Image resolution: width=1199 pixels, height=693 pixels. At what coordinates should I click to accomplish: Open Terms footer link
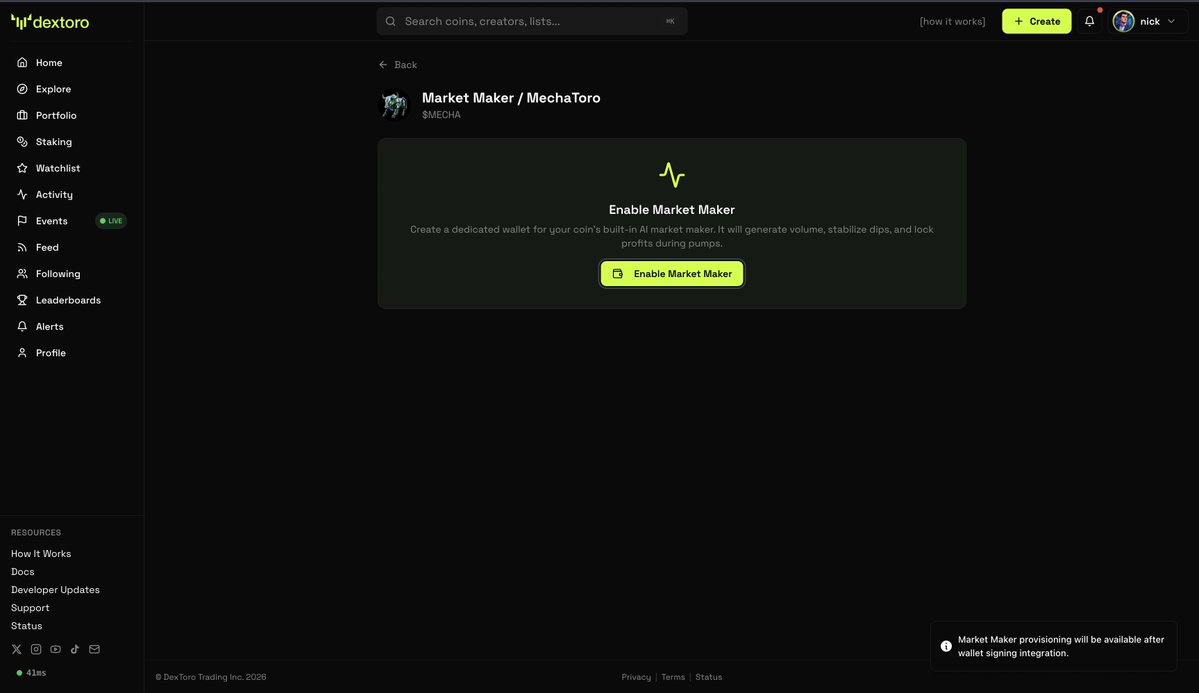tap(673, 677)
